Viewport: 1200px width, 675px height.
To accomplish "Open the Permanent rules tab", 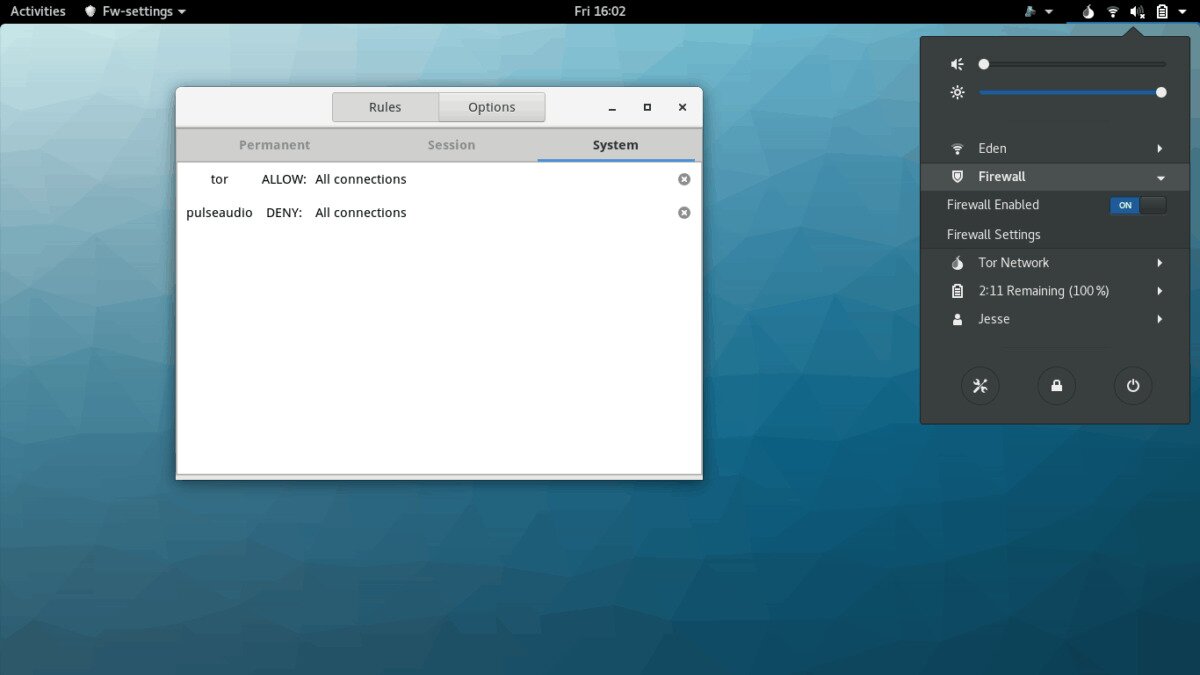I will (x=274, y=145).
